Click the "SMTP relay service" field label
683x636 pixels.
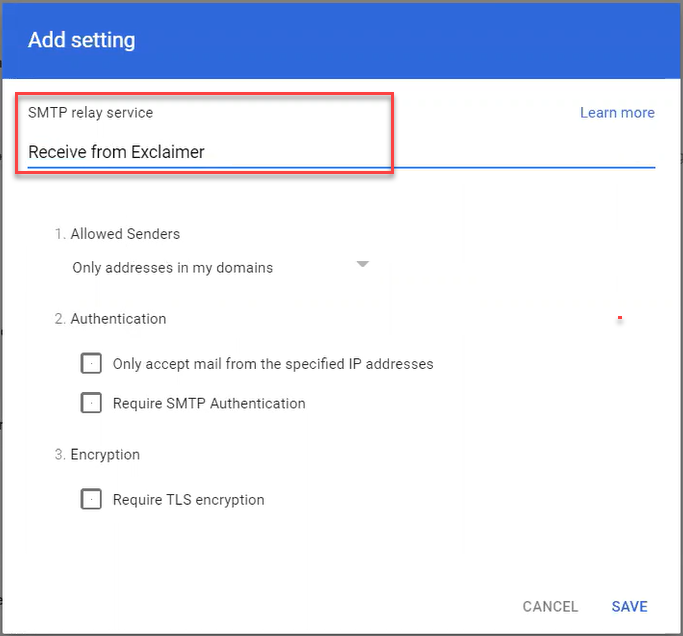90,113
